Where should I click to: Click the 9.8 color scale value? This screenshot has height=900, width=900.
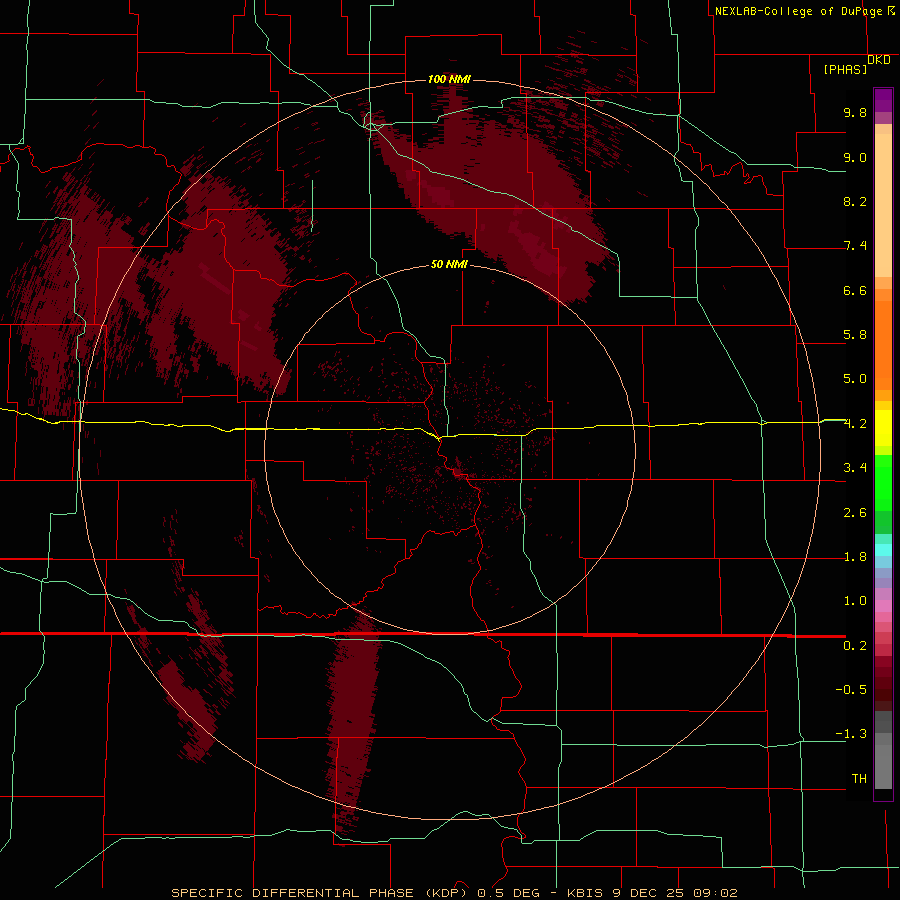click(x=855, y=112)
